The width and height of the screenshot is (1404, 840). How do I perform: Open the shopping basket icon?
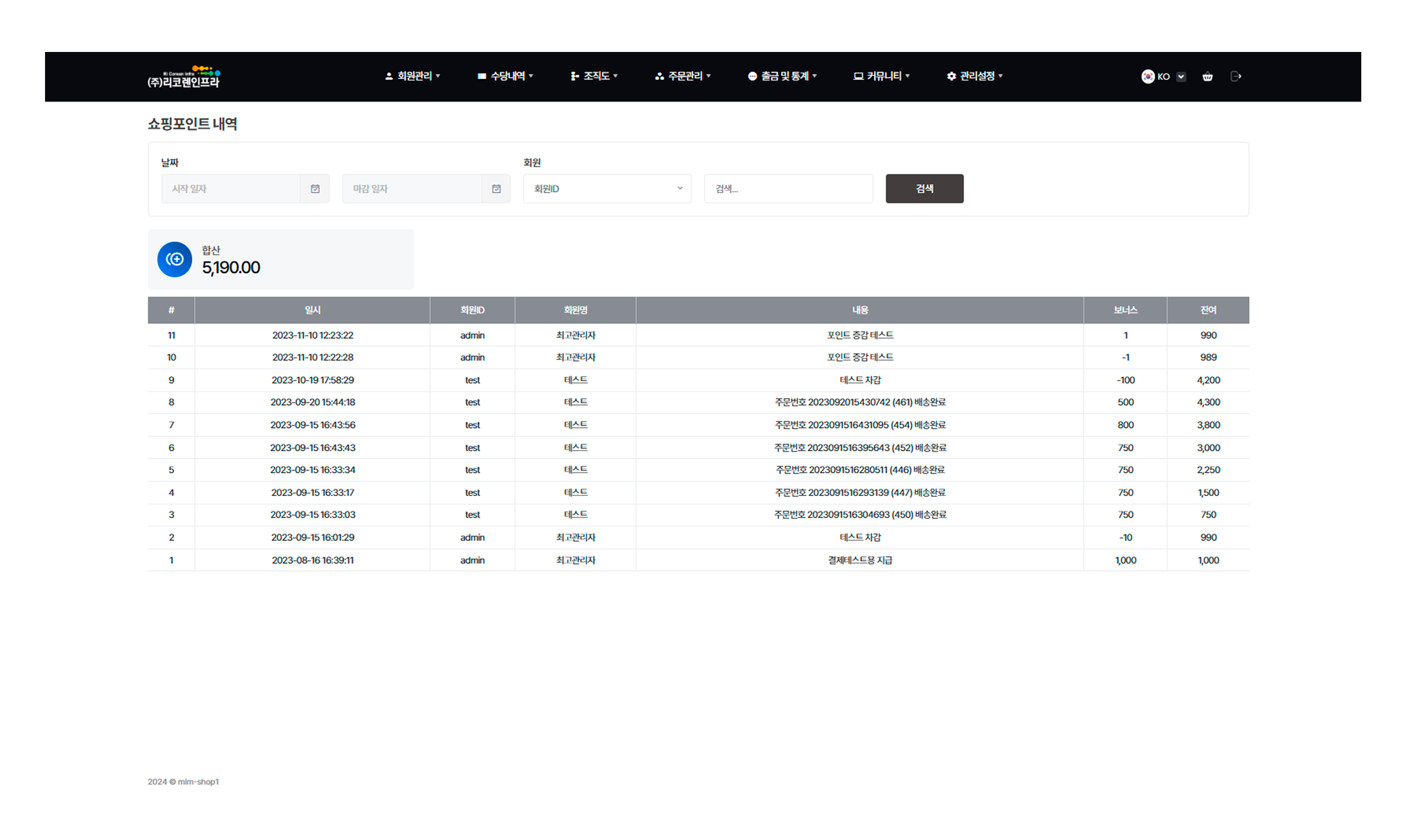[x=1207, y=76]
